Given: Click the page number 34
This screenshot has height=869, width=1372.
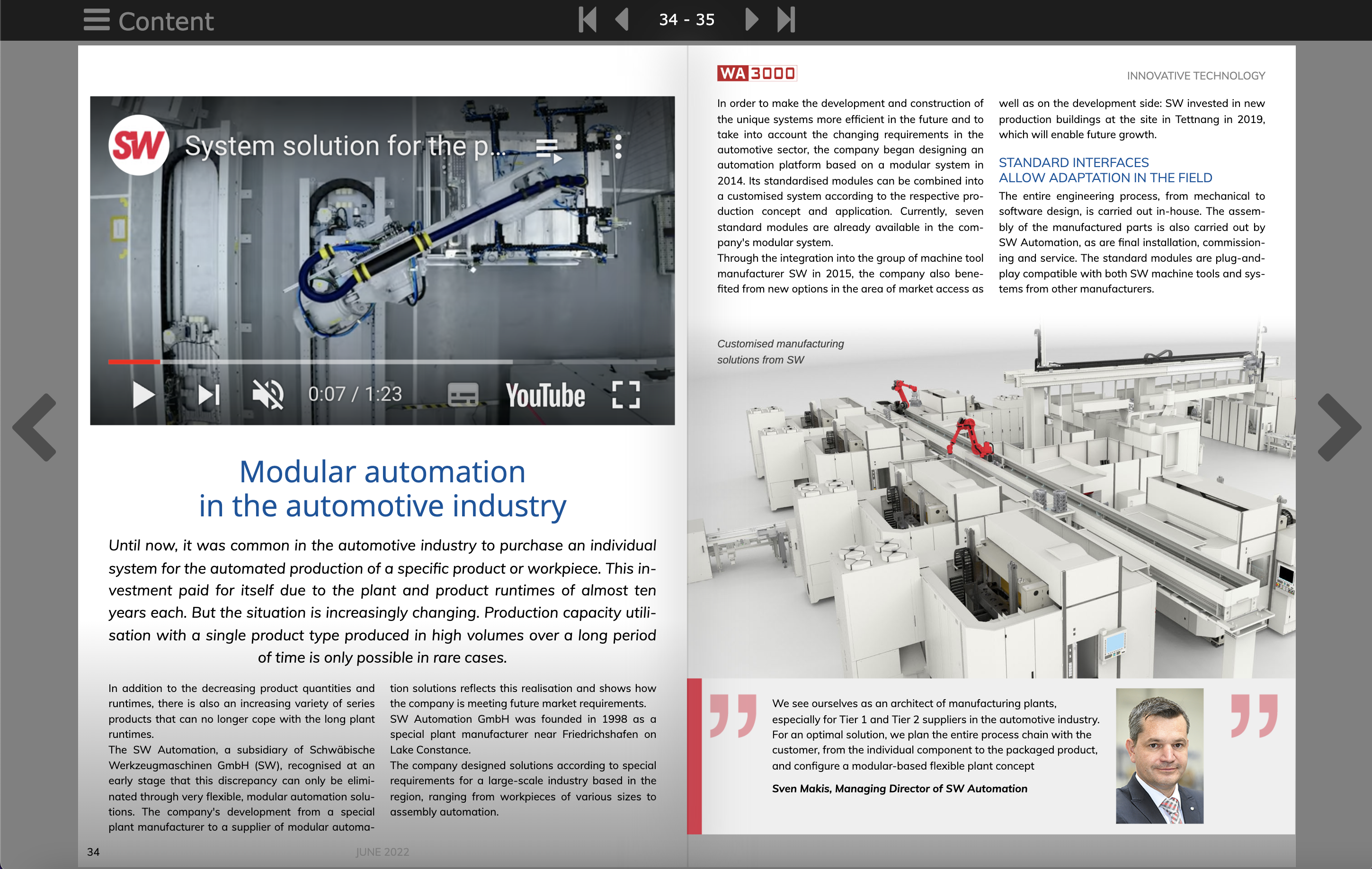Looking at the screenshot, I should [93, 852].
